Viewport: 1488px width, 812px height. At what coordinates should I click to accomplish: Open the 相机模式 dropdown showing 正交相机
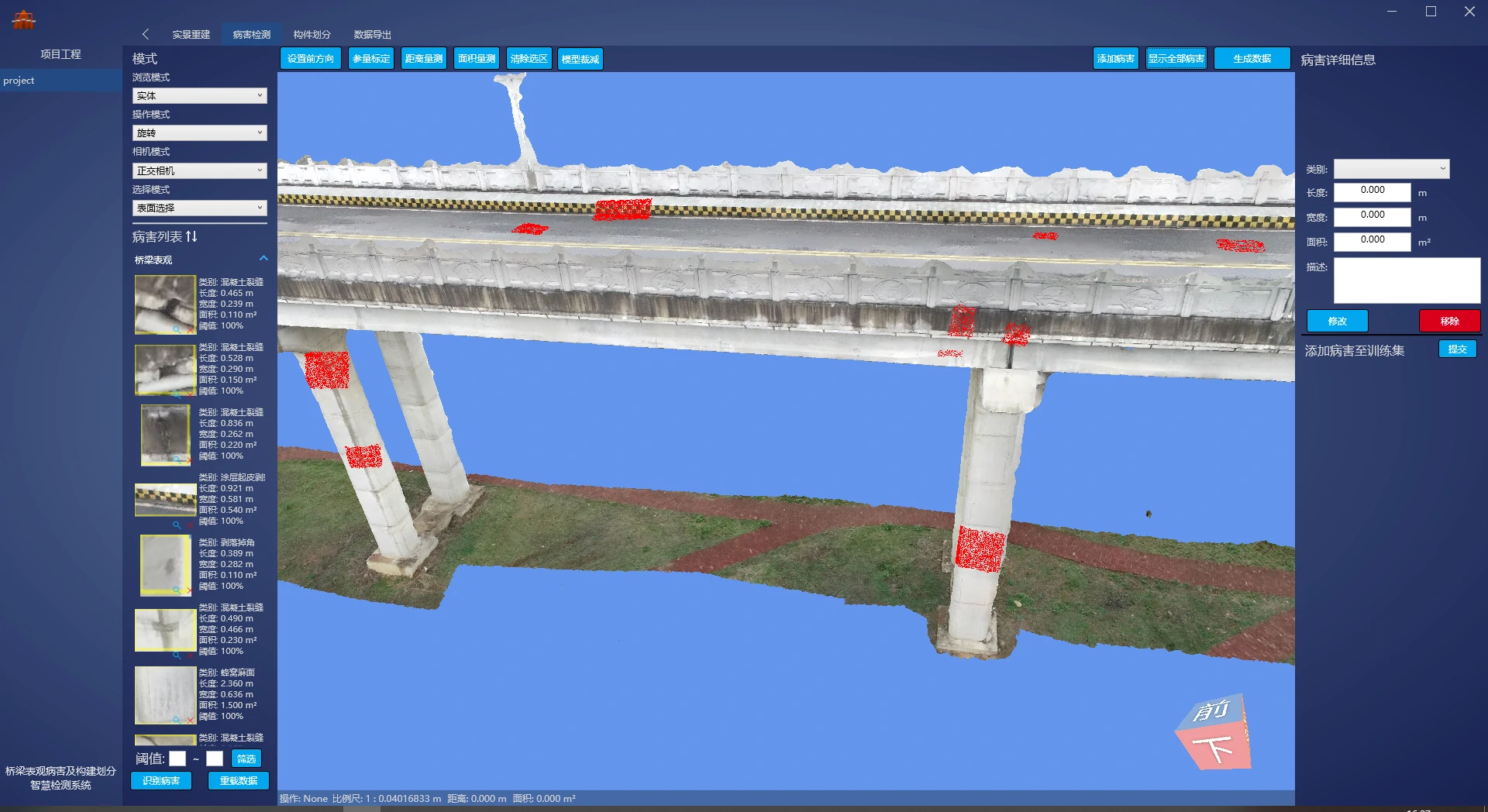[199, 170]
